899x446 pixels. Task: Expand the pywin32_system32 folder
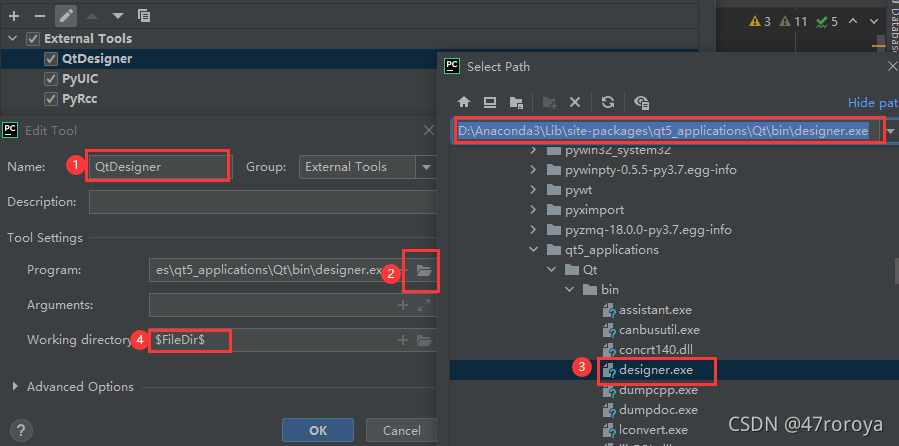point(534,151)
